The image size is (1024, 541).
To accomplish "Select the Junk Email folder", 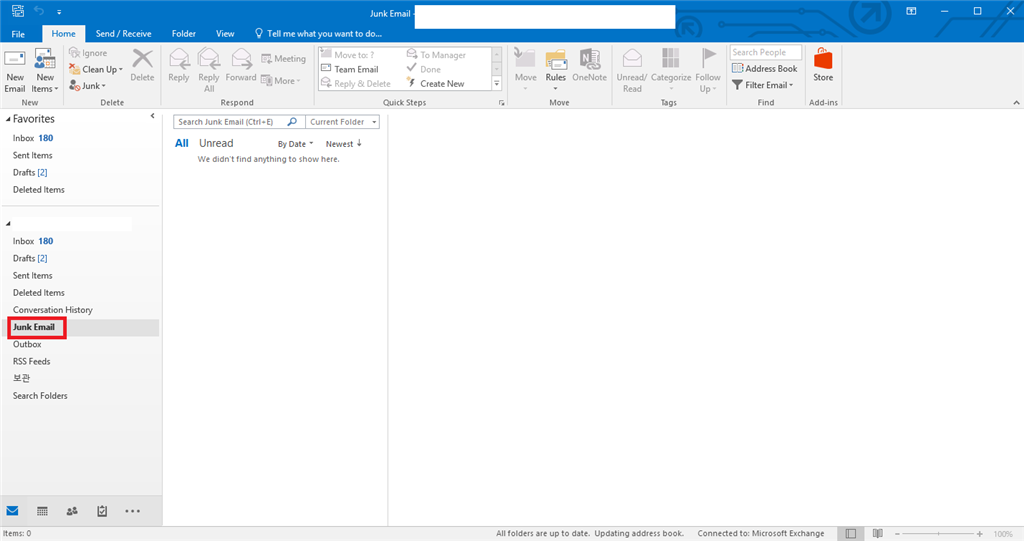I will pyautogui.click(x=34, y=327).
